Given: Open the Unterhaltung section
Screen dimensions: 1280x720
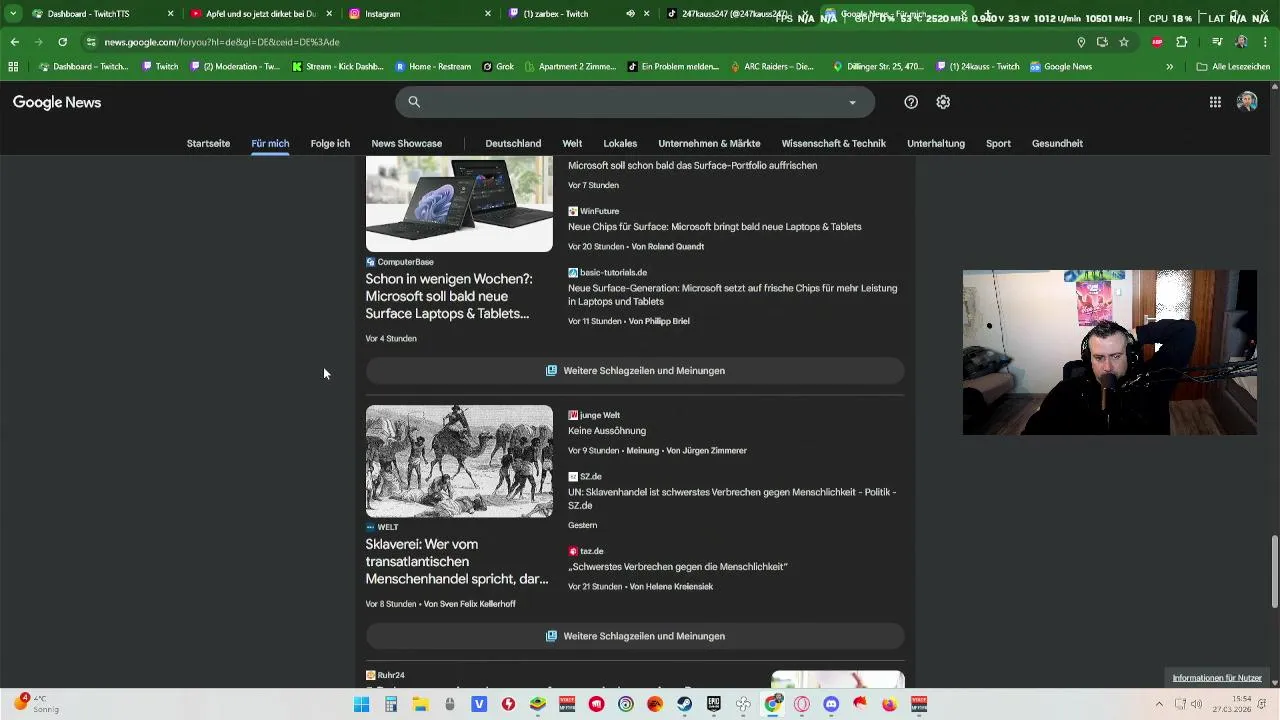Looking at the screenshot, I should (936, 143).
